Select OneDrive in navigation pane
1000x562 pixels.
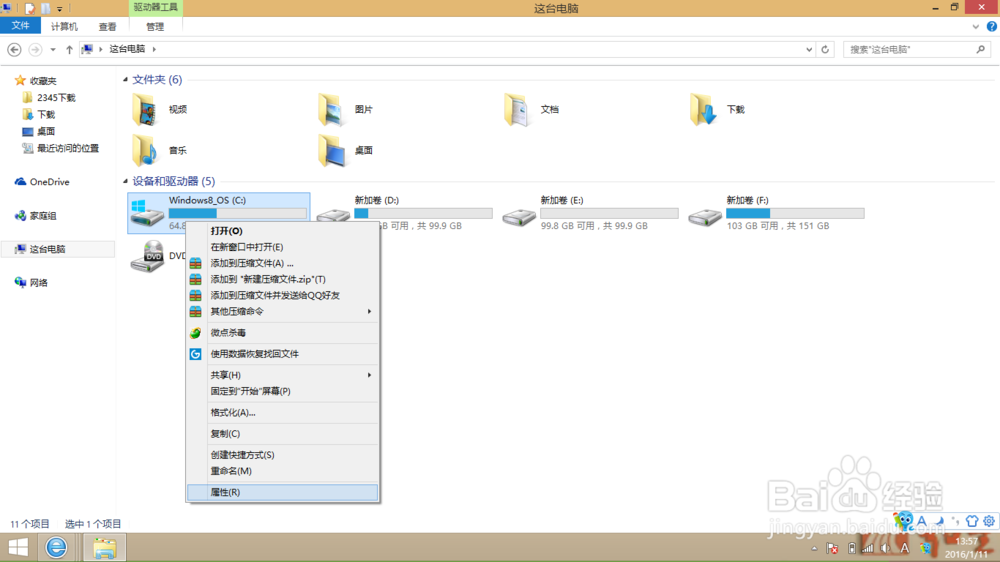tap(49, 182)
